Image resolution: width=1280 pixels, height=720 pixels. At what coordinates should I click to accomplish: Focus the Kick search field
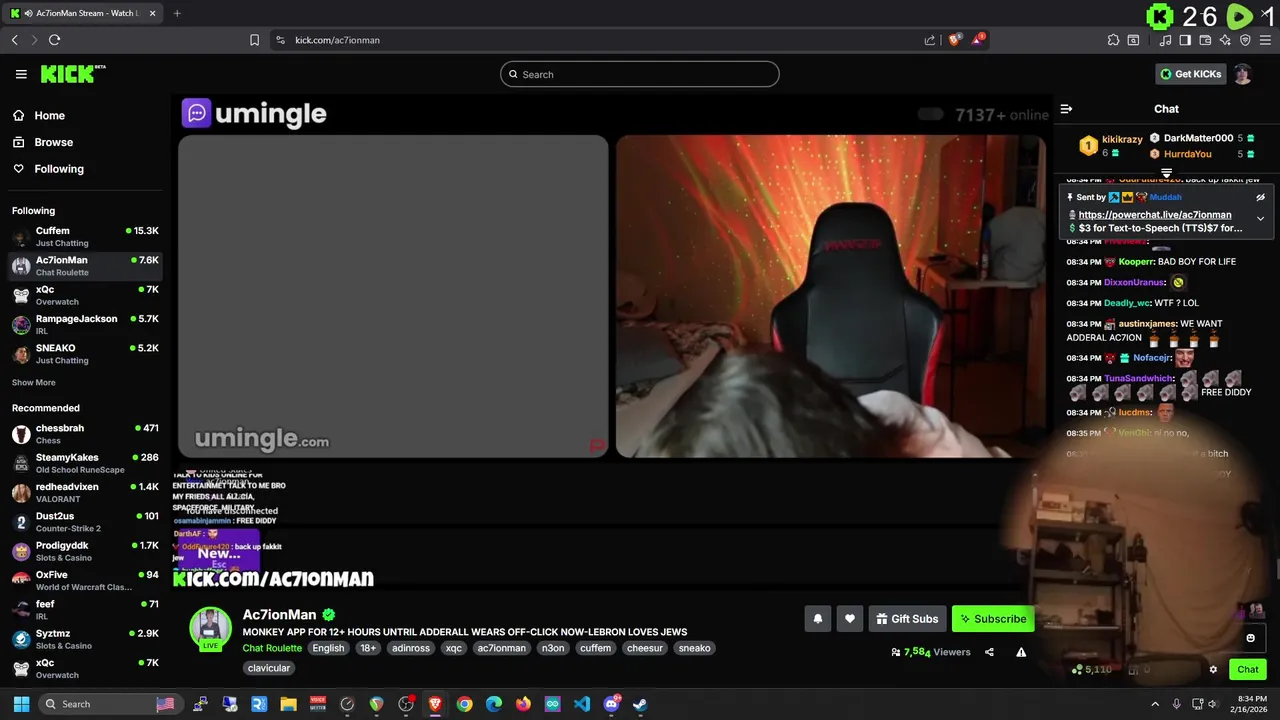pyautogui.click(x=640, y=74)
